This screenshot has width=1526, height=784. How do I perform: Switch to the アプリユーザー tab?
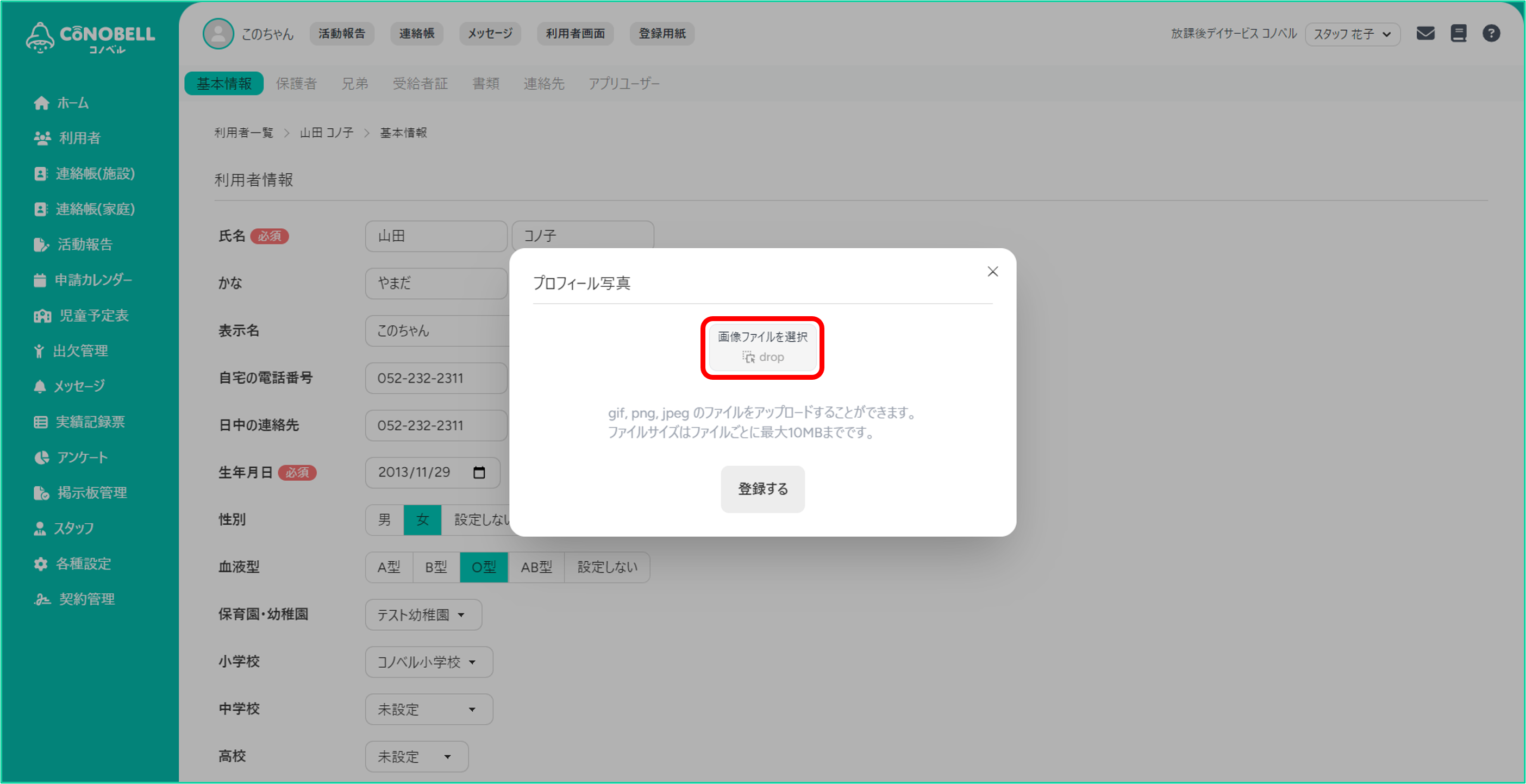(624, 84)
